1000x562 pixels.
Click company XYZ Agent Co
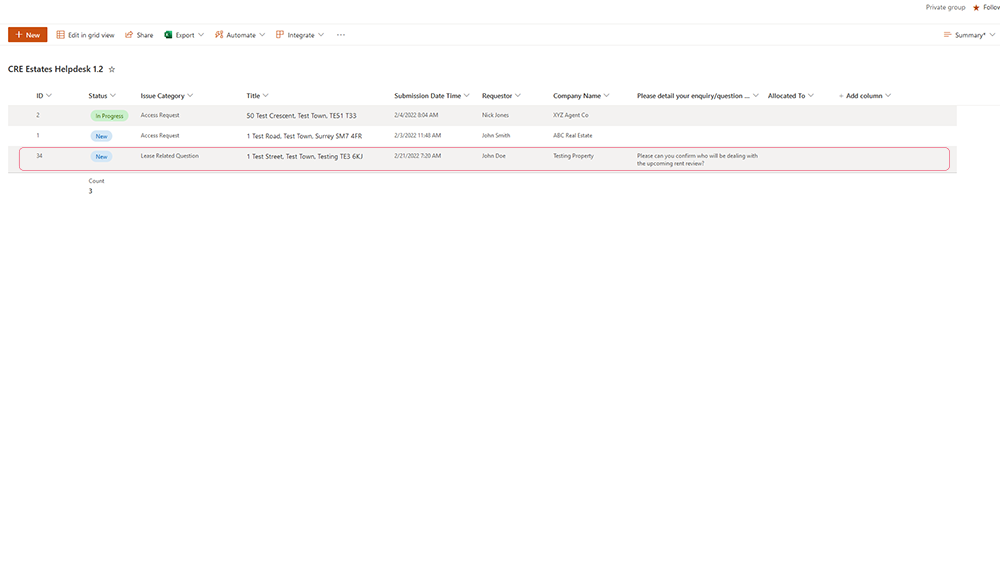(571, 115)
